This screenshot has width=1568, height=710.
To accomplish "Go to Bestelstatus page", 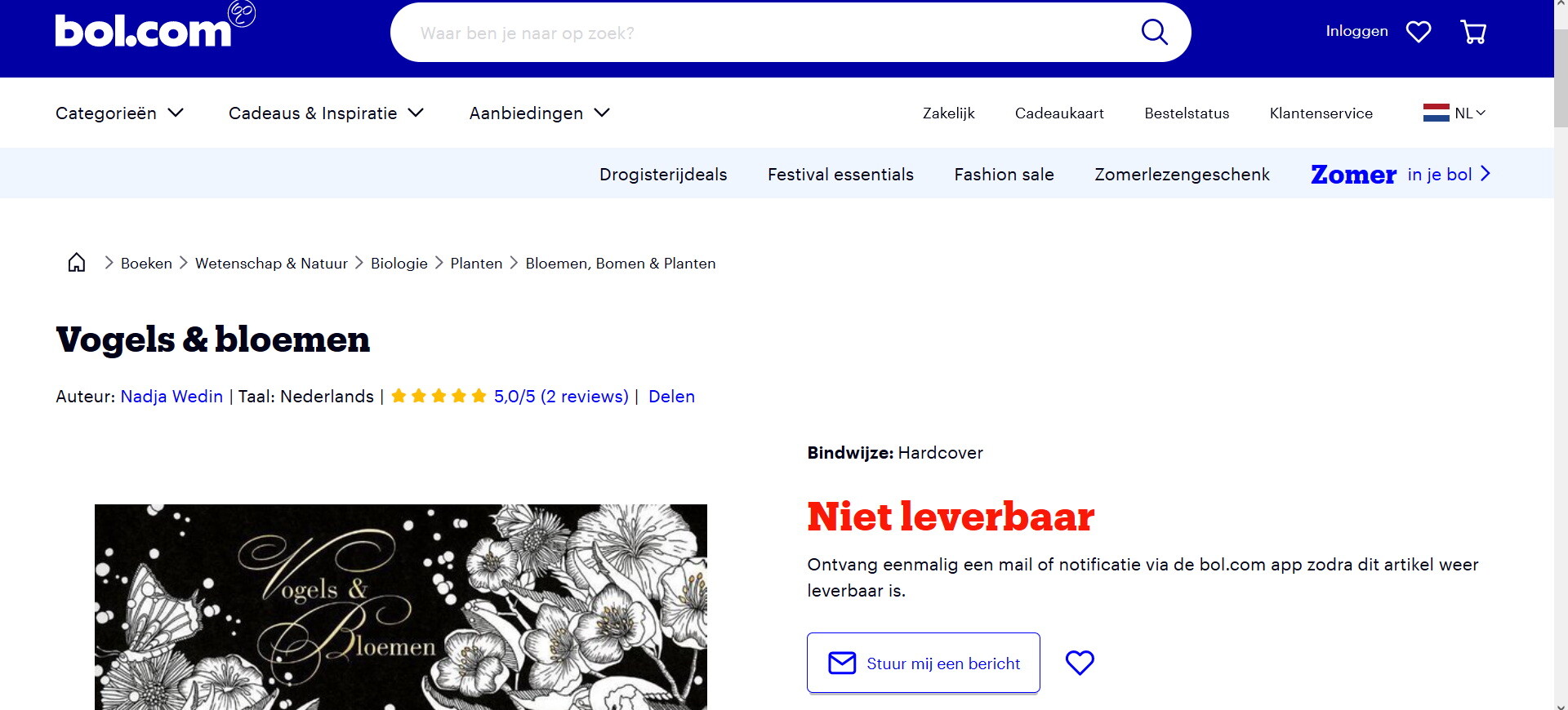I will 1186,113.
